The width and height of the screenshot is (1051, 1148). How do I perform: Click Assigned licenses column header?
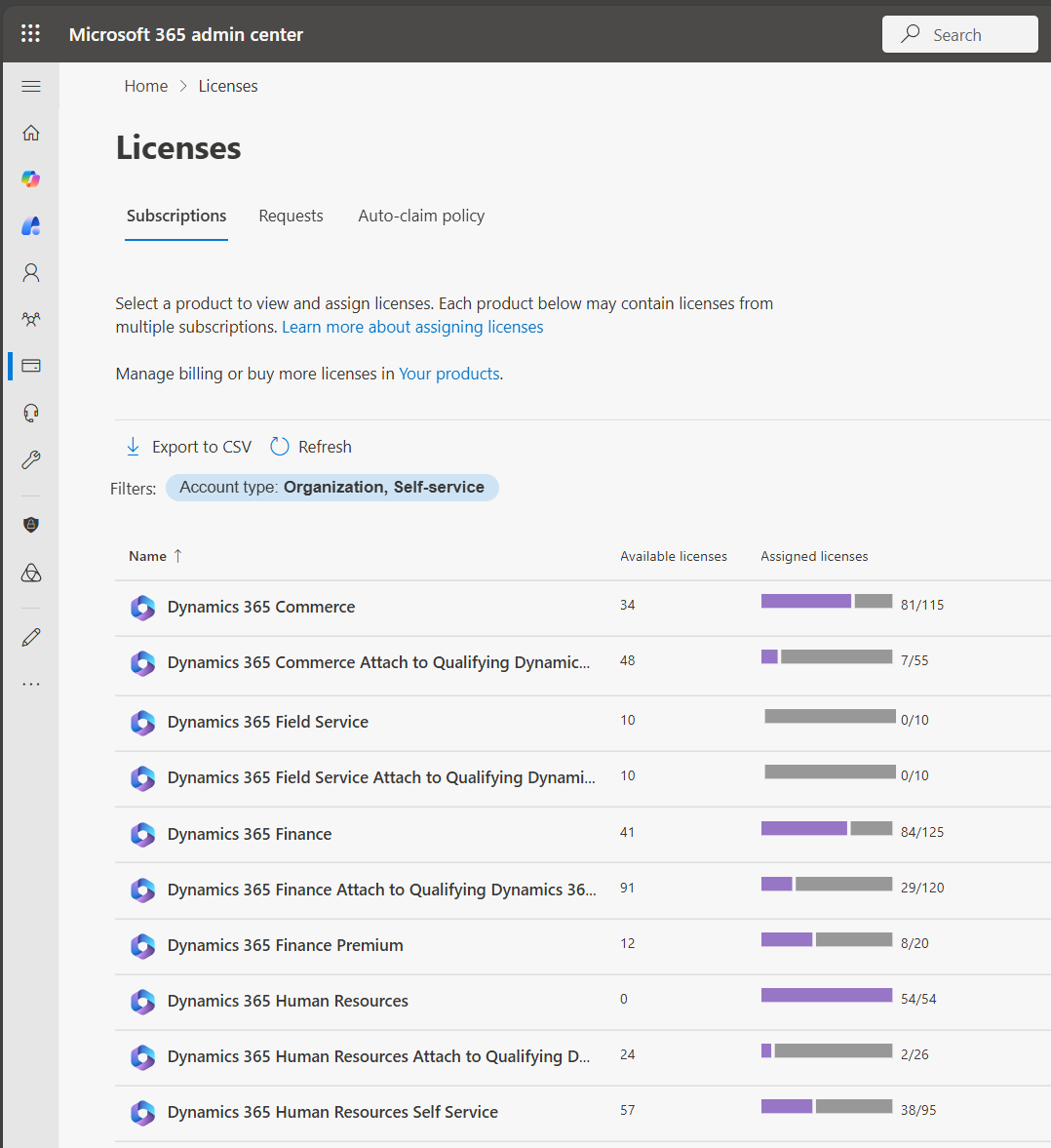click(814, 556)
